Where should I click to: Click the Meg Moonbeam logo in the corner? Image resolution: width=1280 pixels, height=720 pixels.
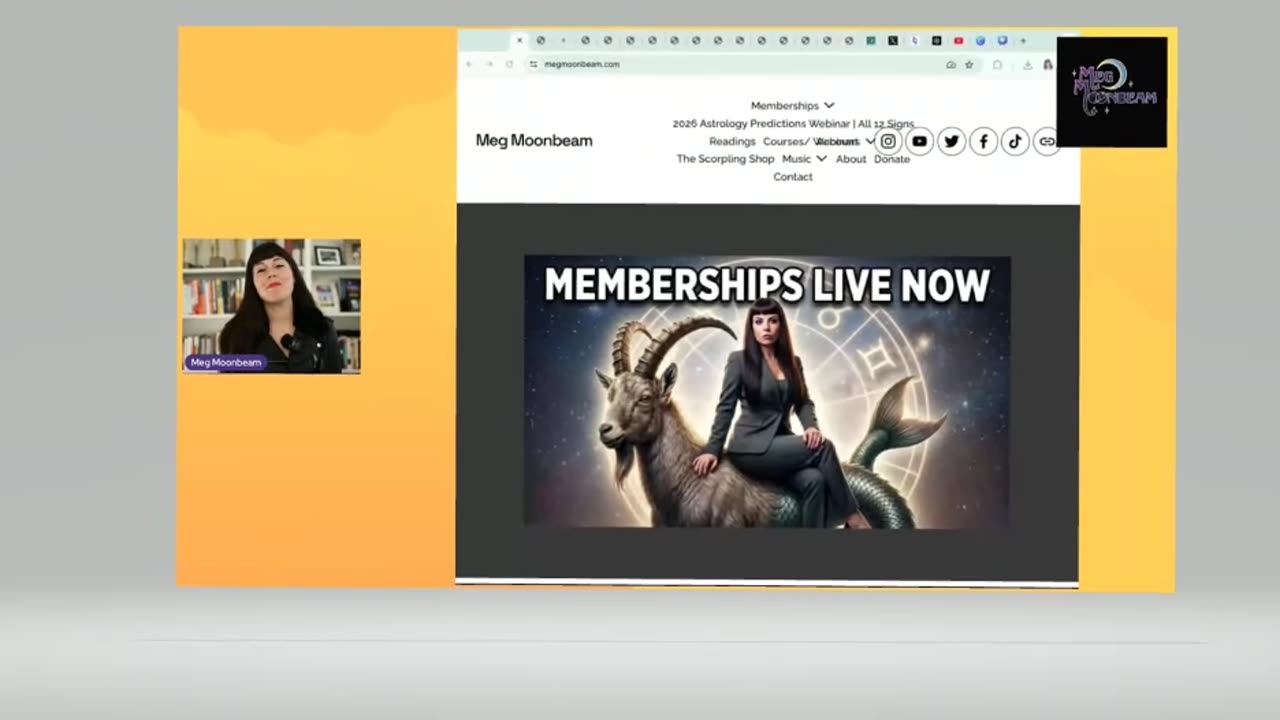[1112, 92]
